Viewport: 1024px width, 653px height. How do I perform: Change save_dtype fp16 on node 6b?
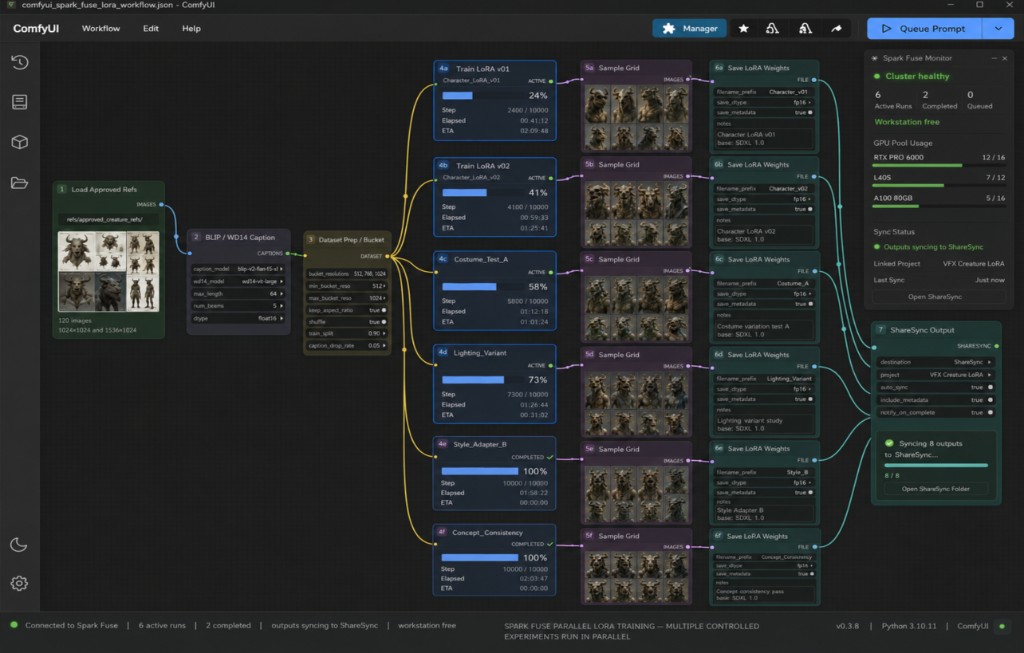[x=763, y=199]
